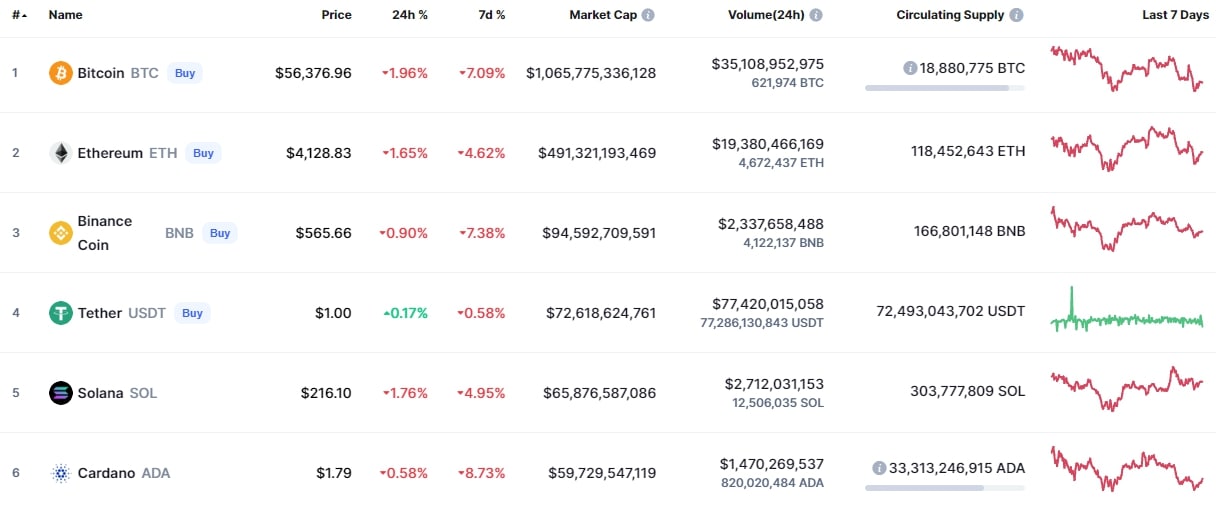Sort by the 7d % column header
The width and height of the screenshot is (1216, 511).
[490, 15]
